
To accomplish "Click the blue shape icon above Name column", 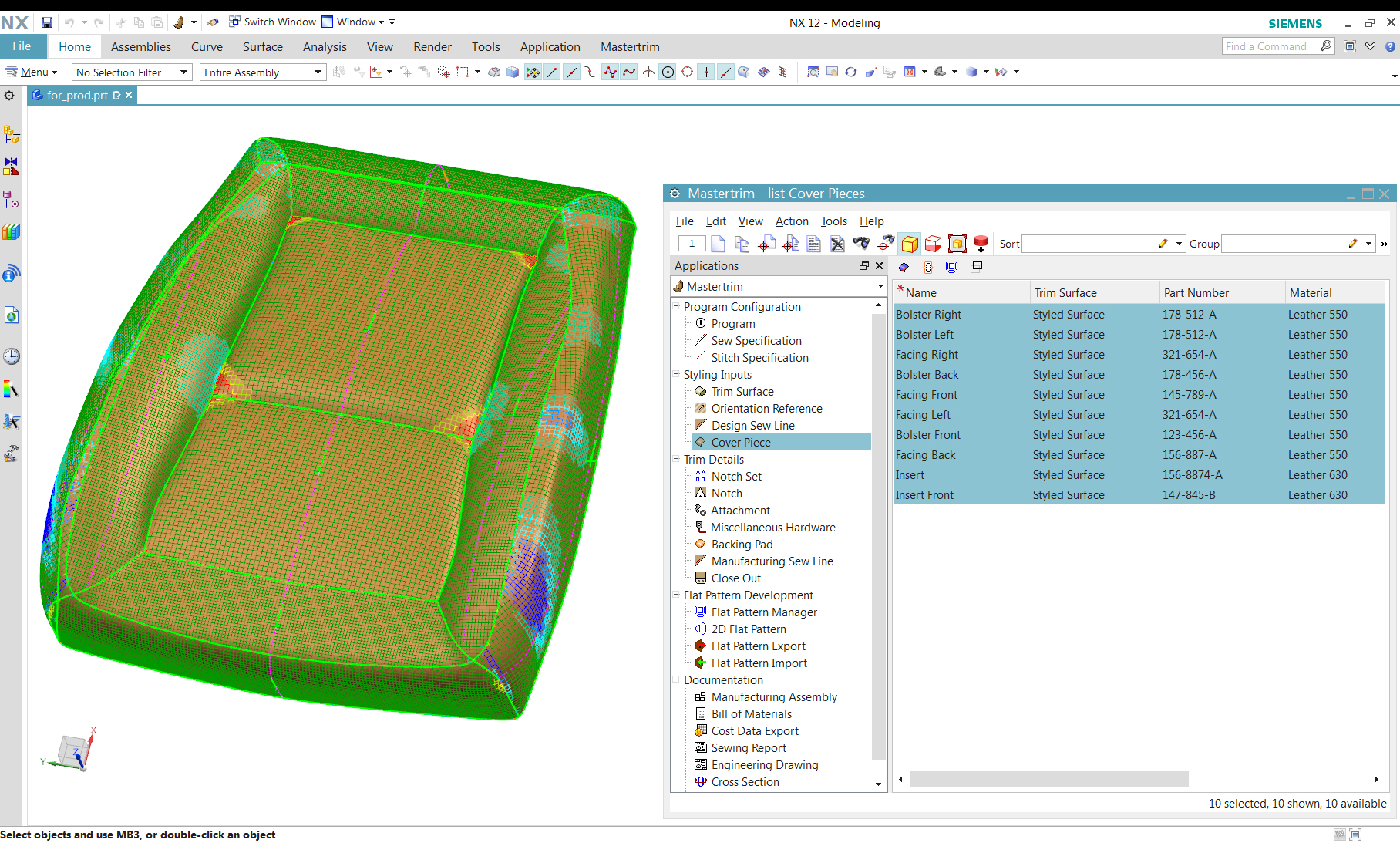I will pos(904,267).
